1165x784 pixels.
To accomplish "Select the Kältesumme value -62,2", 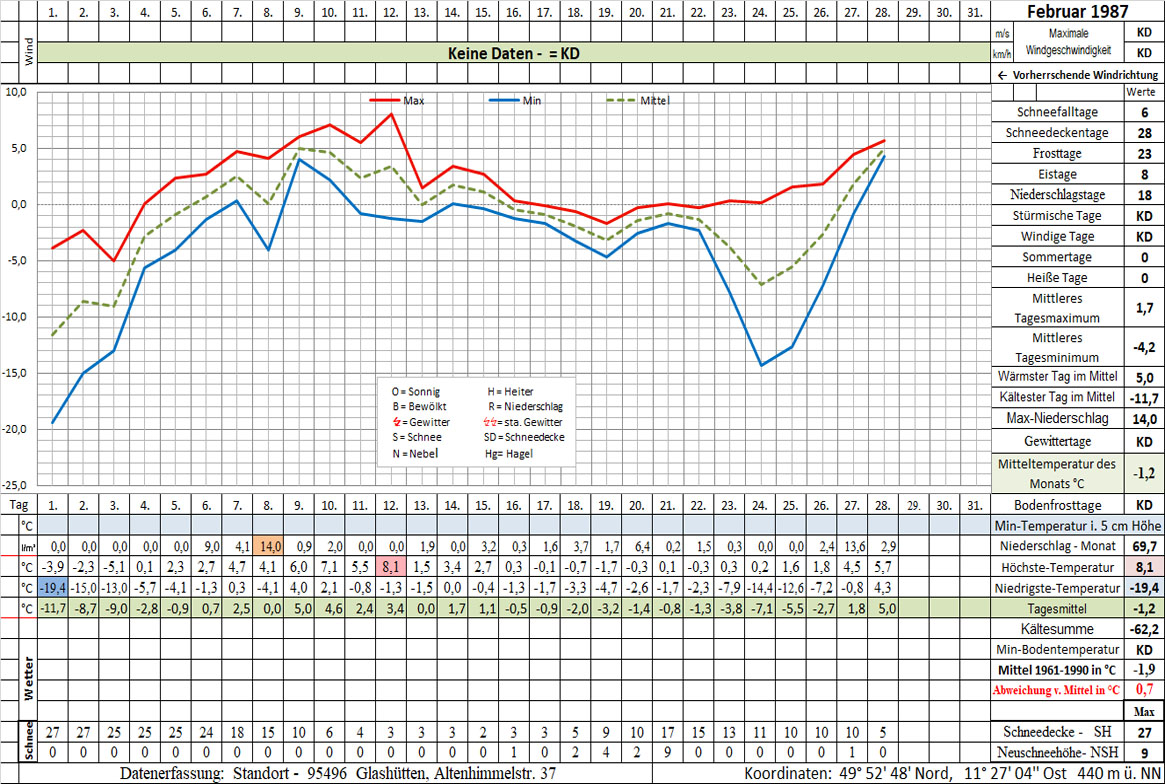I will click(x=1144, y=629).
